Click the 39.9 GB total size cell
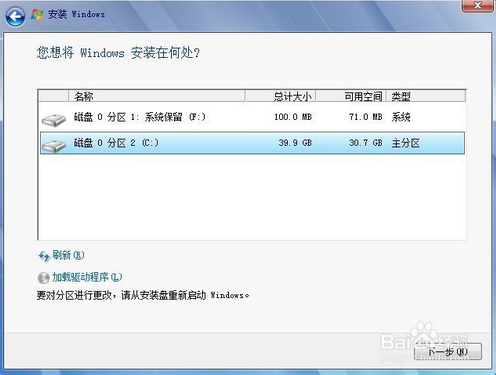Screen dimensions: 496x375 pyautogui.click(x=295, y=143)
